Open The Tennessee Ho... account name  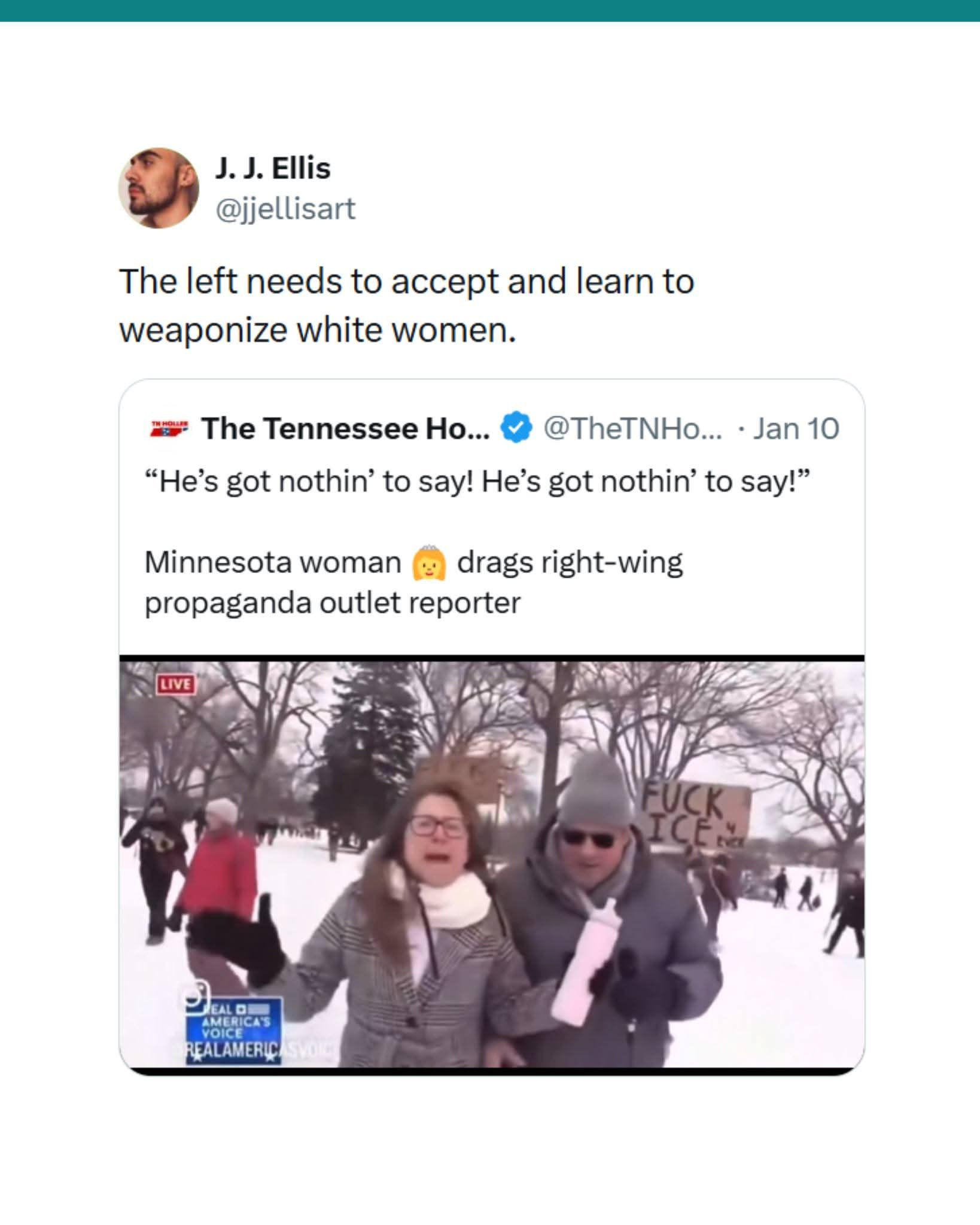[345, 428]
